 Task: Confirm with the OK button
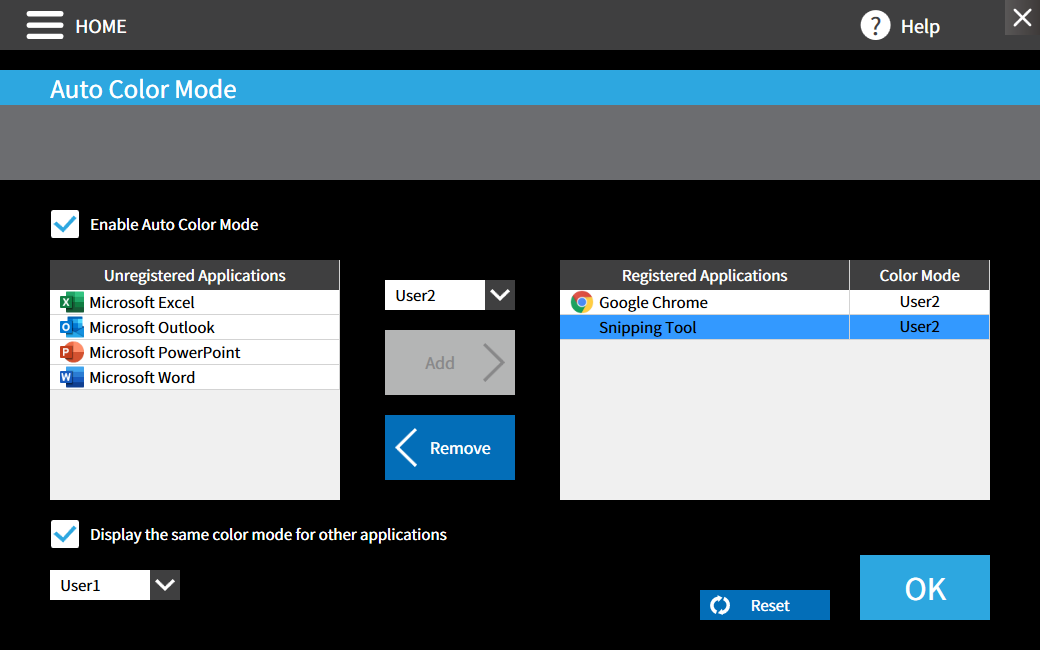[x=925, y=588]
